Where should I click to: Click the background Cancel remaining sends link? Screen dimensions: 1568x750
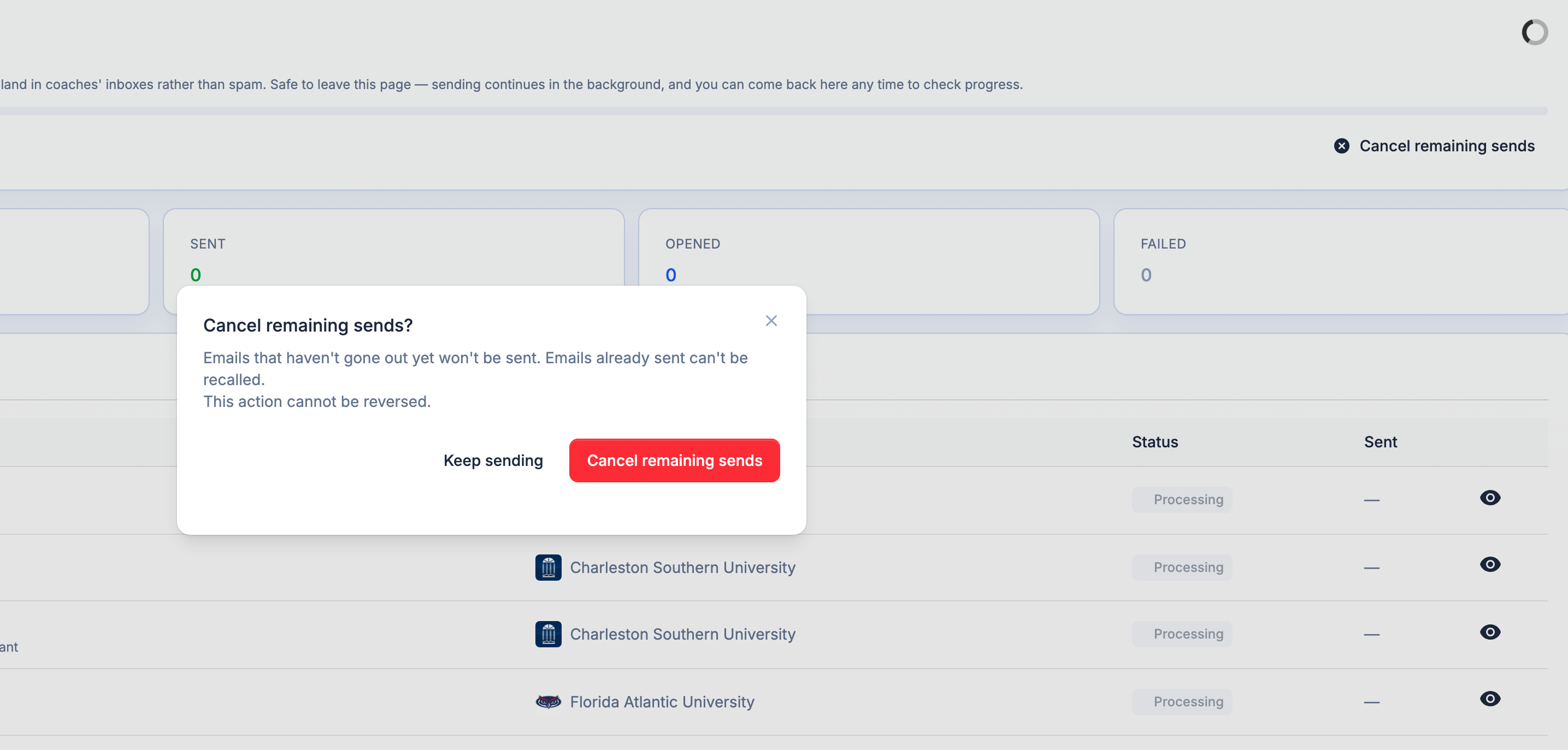pyautogui.click(x=1434, y=146)
